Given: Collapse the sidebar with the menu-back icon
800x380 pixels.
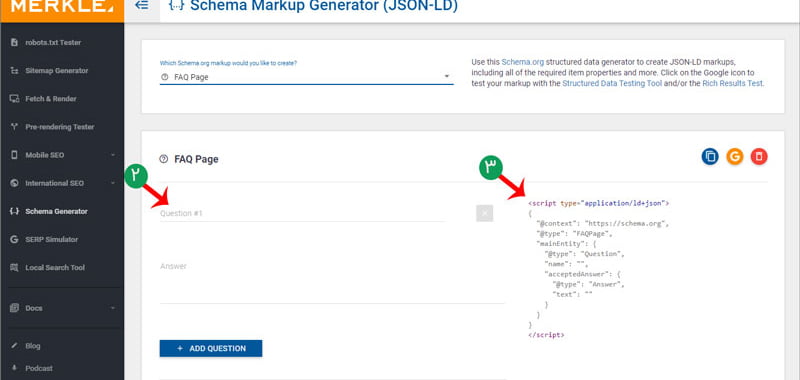Looking at the screenshot, I should 142,6.
